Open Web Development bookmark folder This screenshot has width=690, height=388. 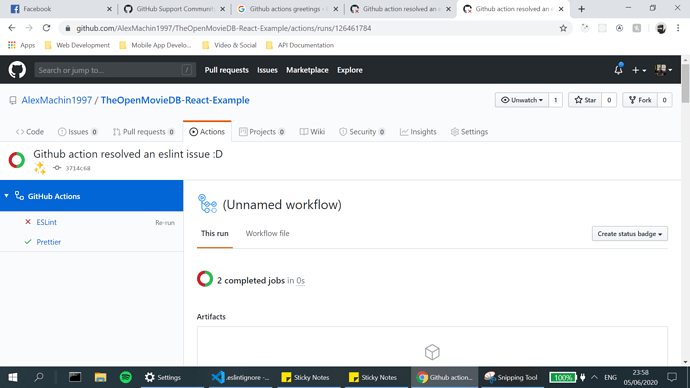pyautogui.click(x=77, y=45)
